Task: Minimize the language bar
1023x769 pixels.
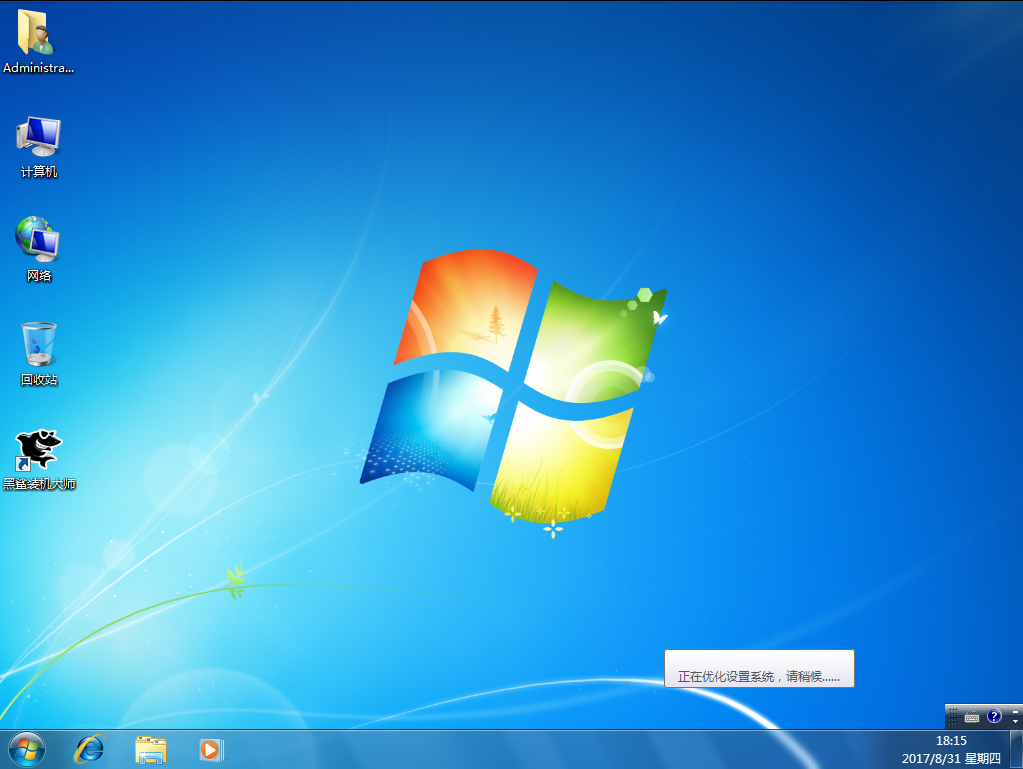Action: [1015, 711]
